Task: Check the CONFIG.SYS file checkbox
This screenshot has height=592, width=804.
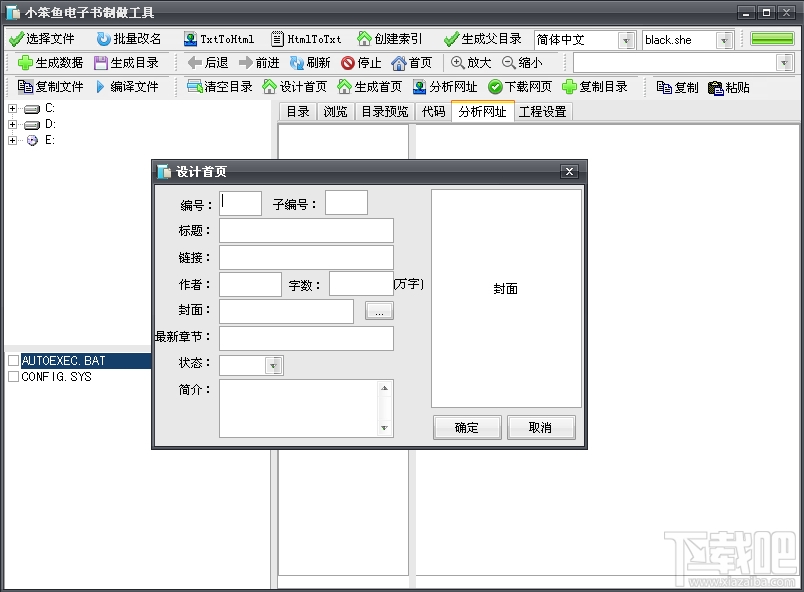Action: click(14, 377)
